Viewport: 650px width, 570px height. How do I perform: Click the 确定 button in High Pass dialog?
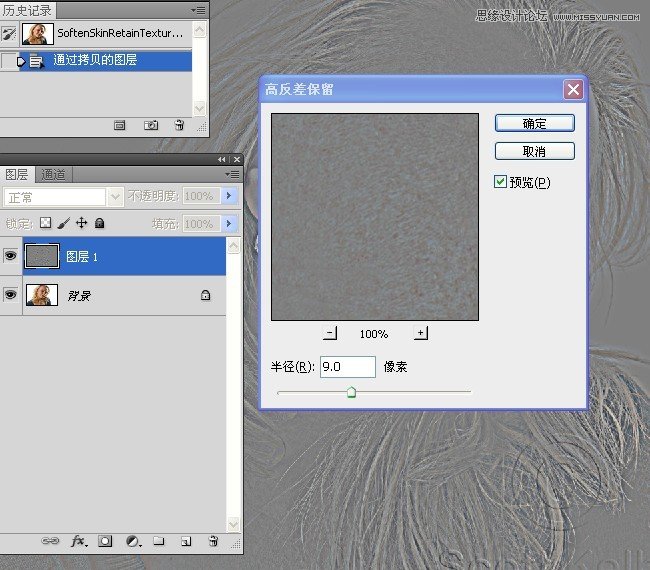click(534, 123)
